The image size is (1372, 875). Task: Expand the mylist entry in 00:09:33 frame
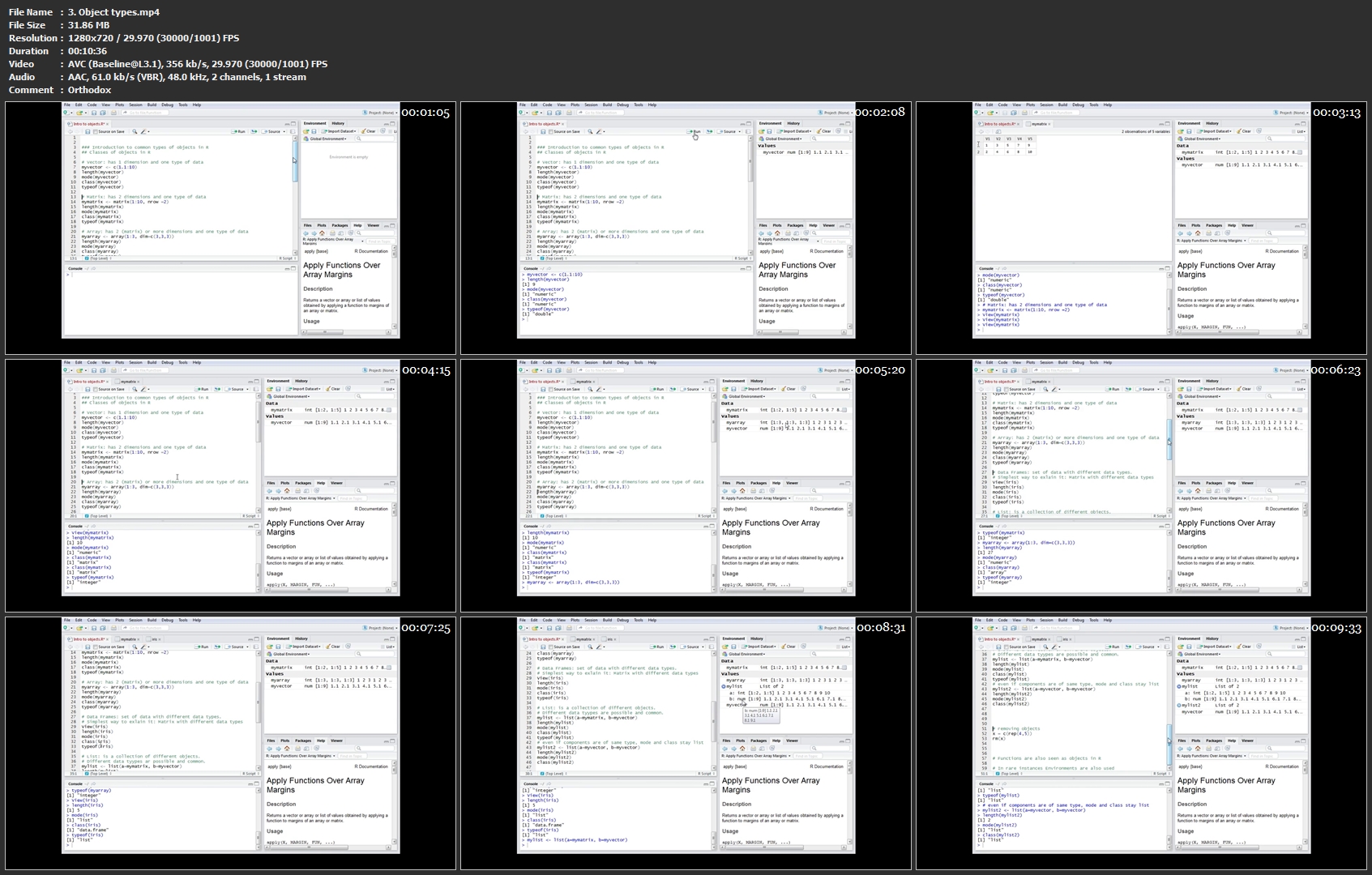[x=1178, y=686]
